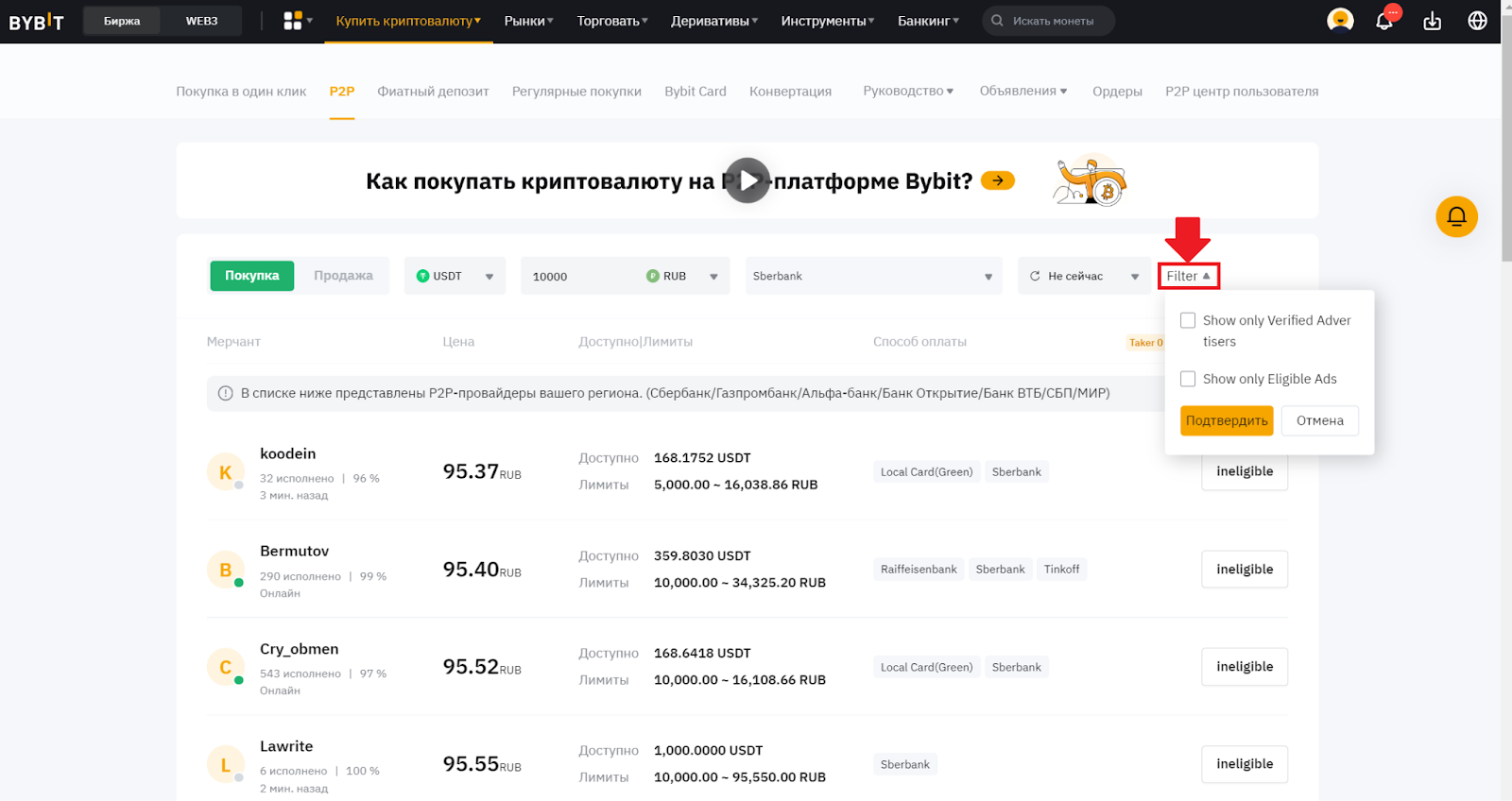Click the yellow arrow next to banner title

[x=998, y=180]
